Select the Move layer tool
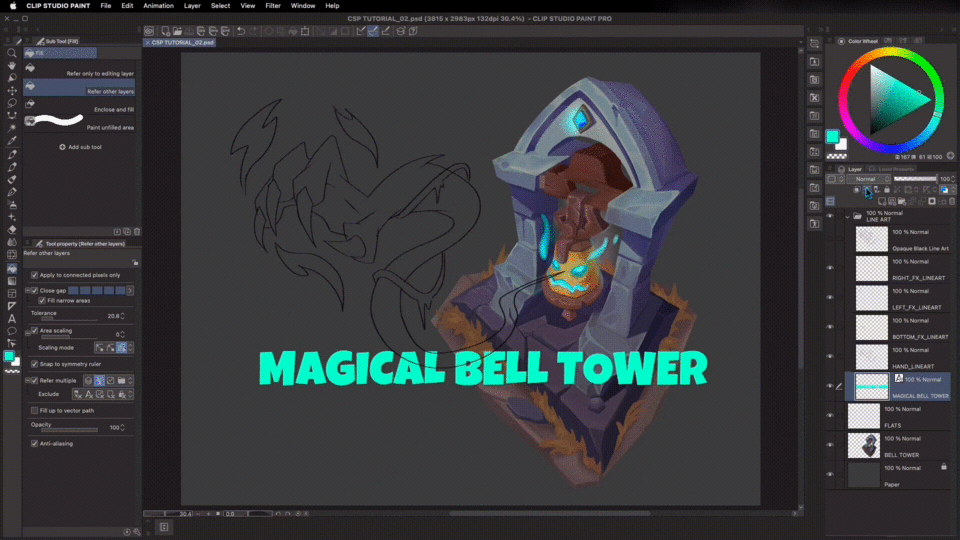Image resolution: width=960 pixels, height=540 pixels. (x=12, y=90)
